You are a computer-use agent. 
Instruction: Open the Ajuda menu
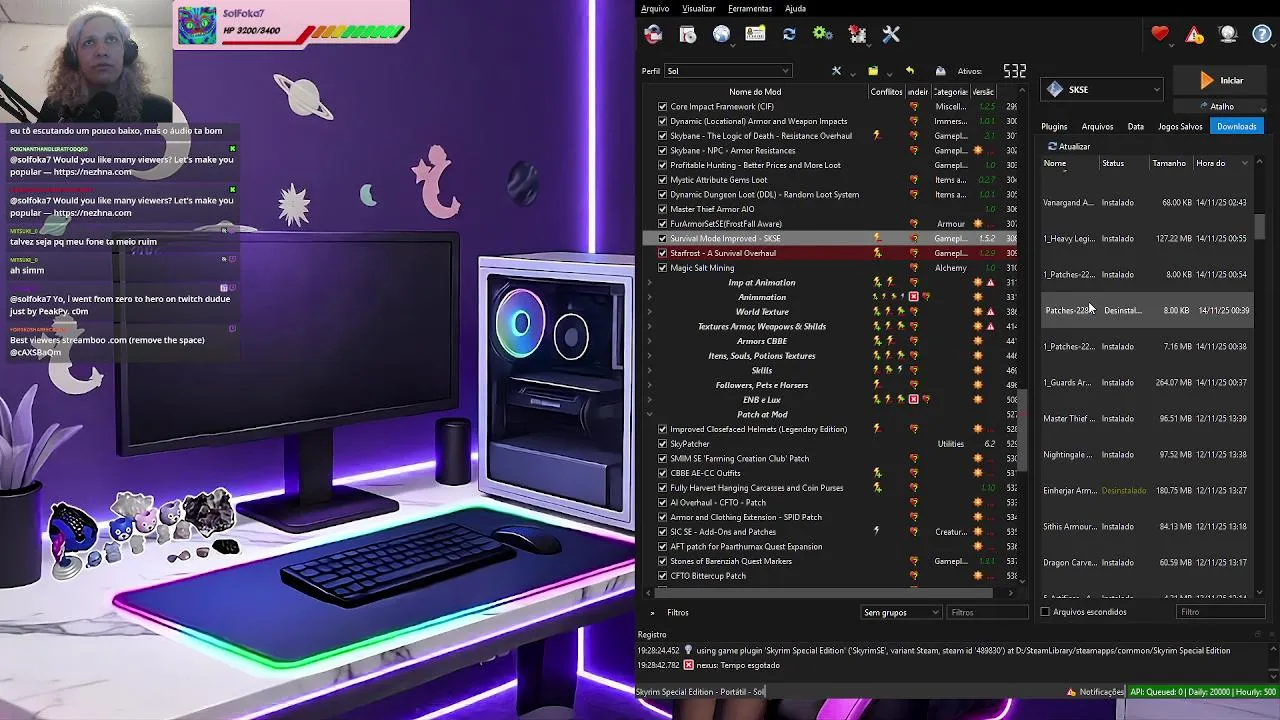[795, 9]
